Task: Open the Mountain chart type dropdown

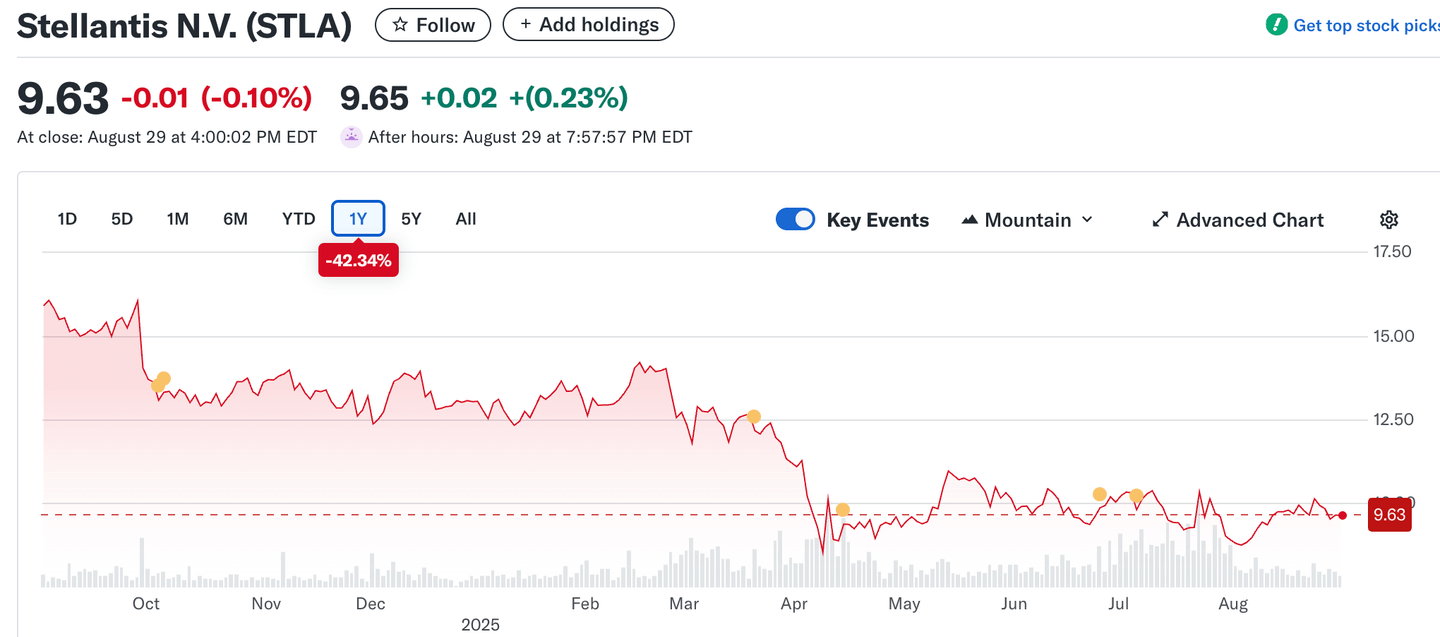Action: click(x=1027, y=220)
